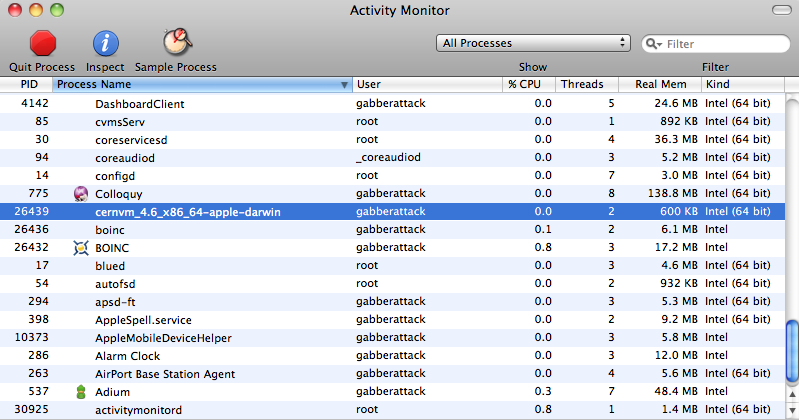Select the lowercase boinc process

point(110,230)
